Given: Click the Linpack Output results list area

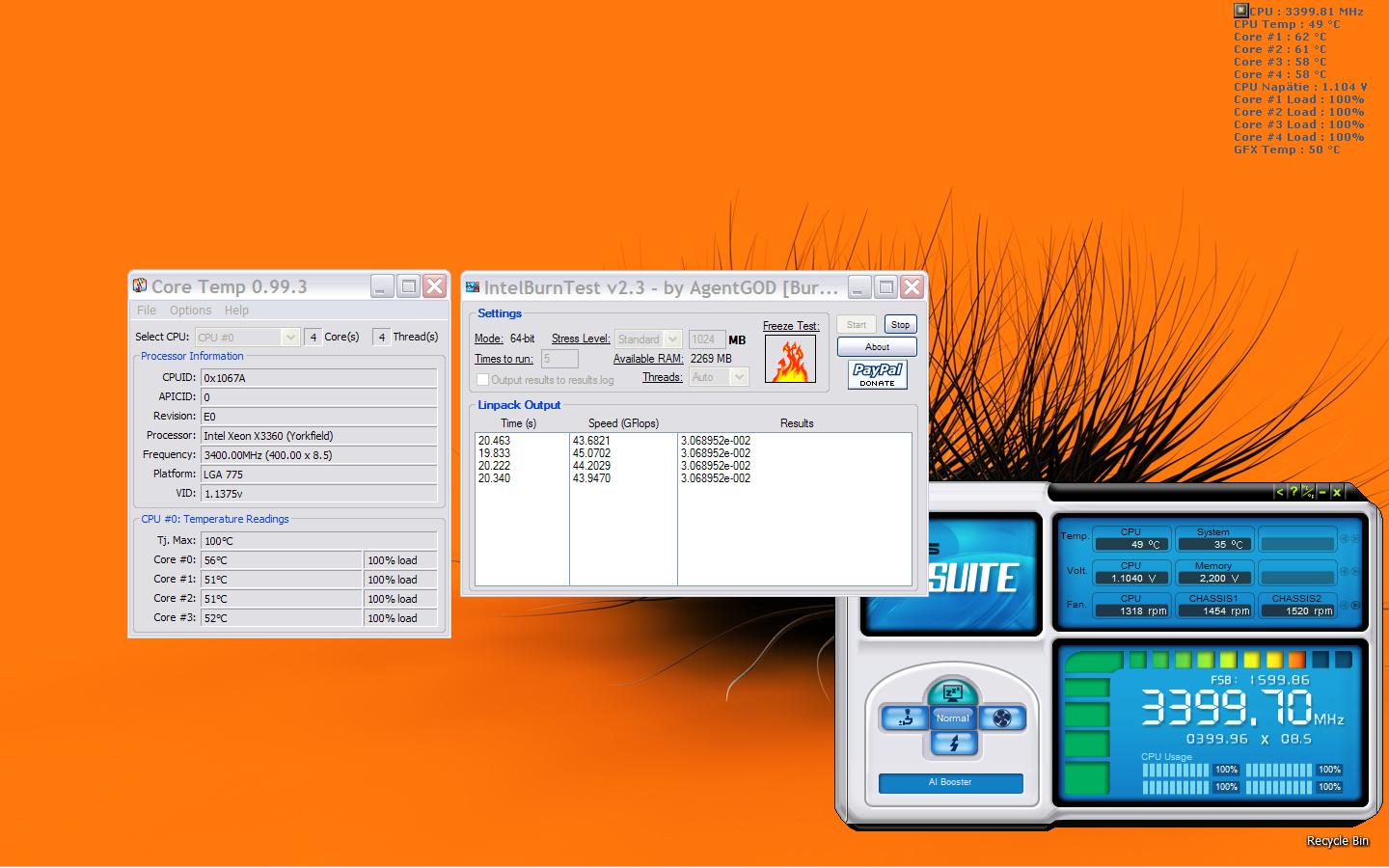Looking at the screenshot, I should click(694, 509).
